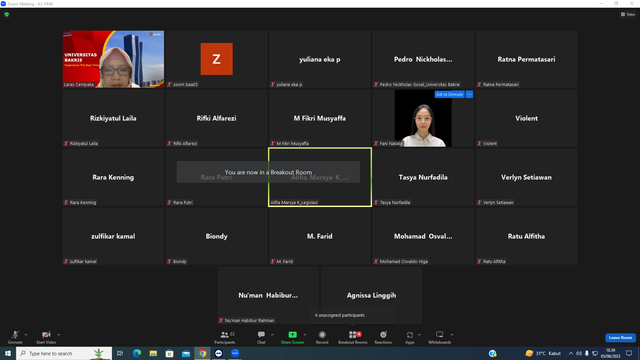Open the taskbar volume icon
This screenshot has height=360, width=640.
579,353
